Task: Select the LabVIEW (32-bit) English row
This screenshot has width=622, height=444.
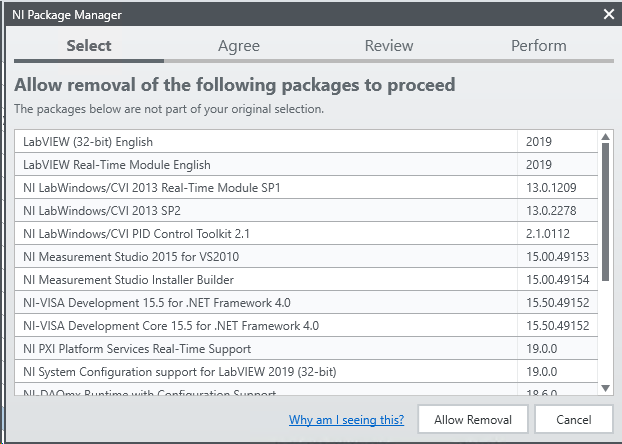Action: tap(306, 141)
